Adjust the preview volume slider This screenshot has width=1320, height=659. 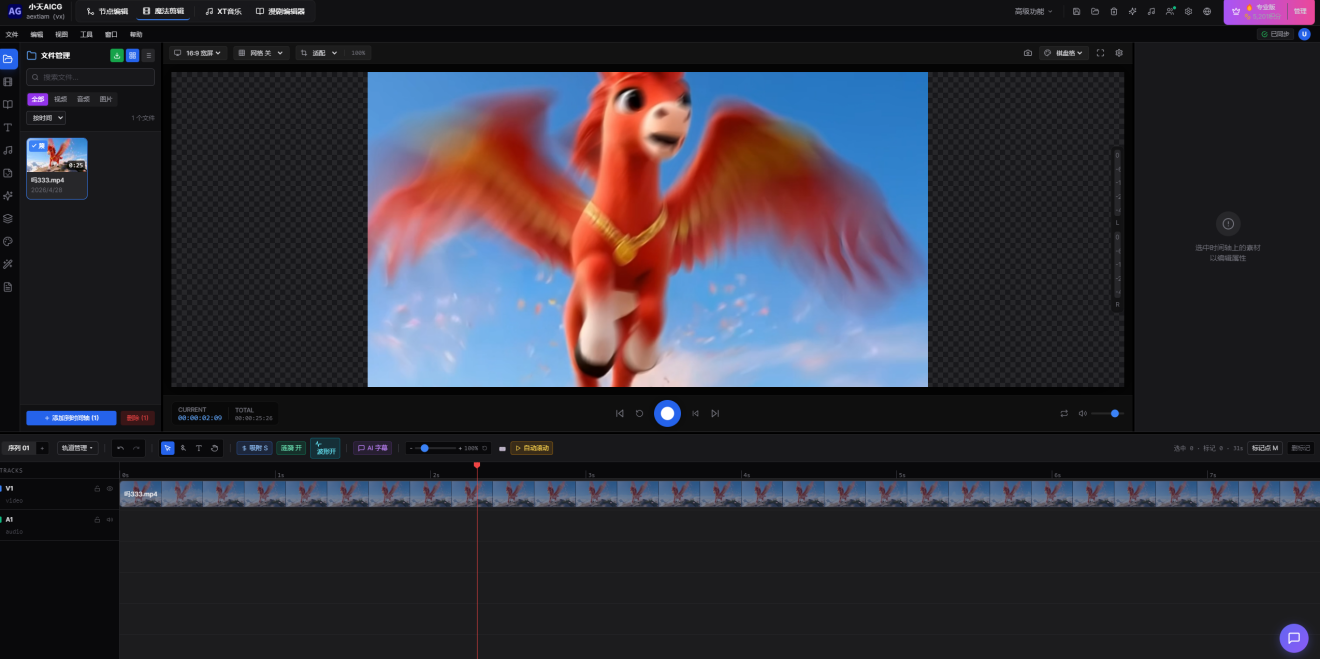click(x=1107, y=413)
